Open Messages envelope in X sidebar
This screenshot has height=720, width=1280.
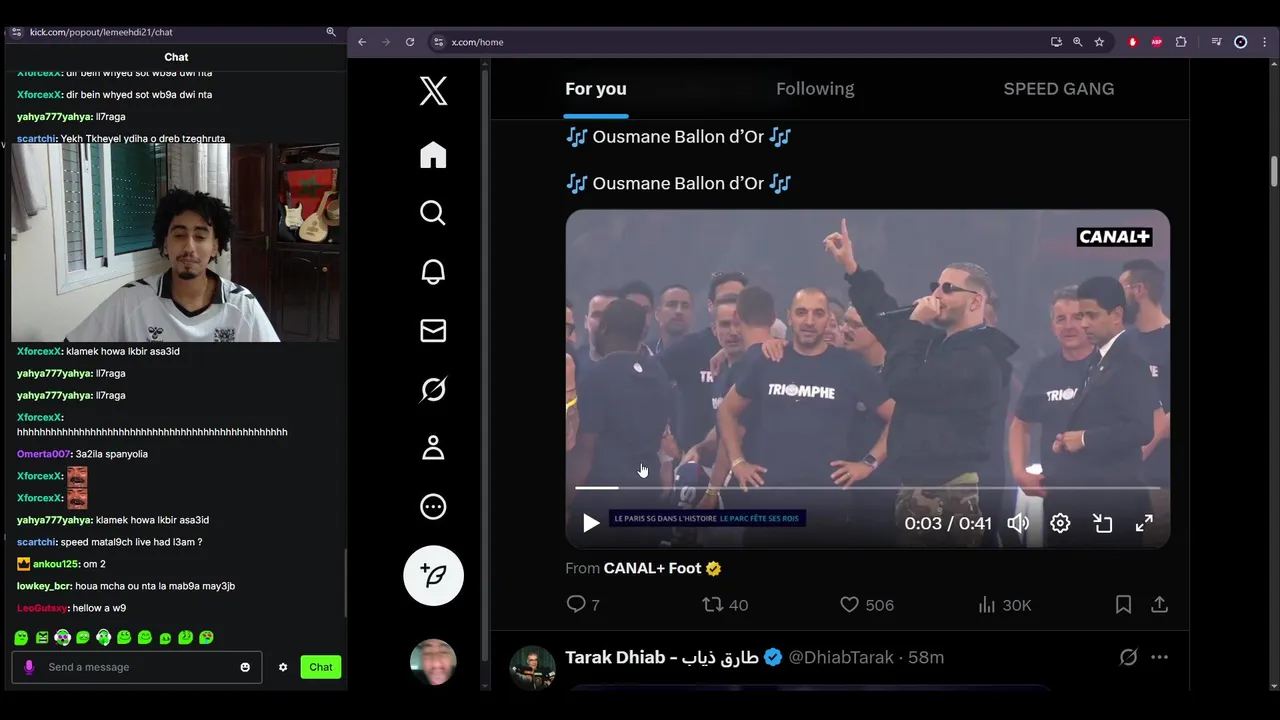pos(433,331)
